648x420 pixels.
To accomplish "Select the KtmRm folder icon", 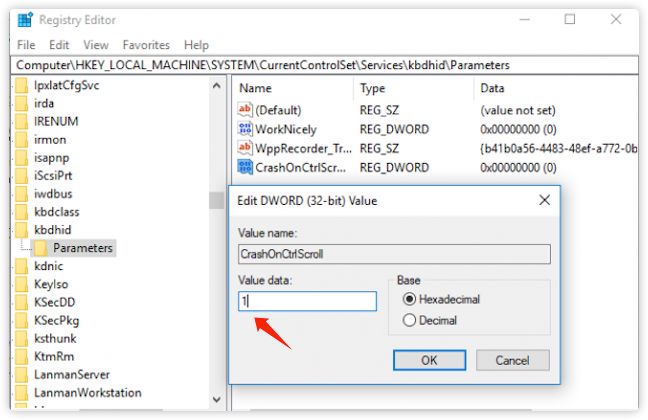I will 21,356.
